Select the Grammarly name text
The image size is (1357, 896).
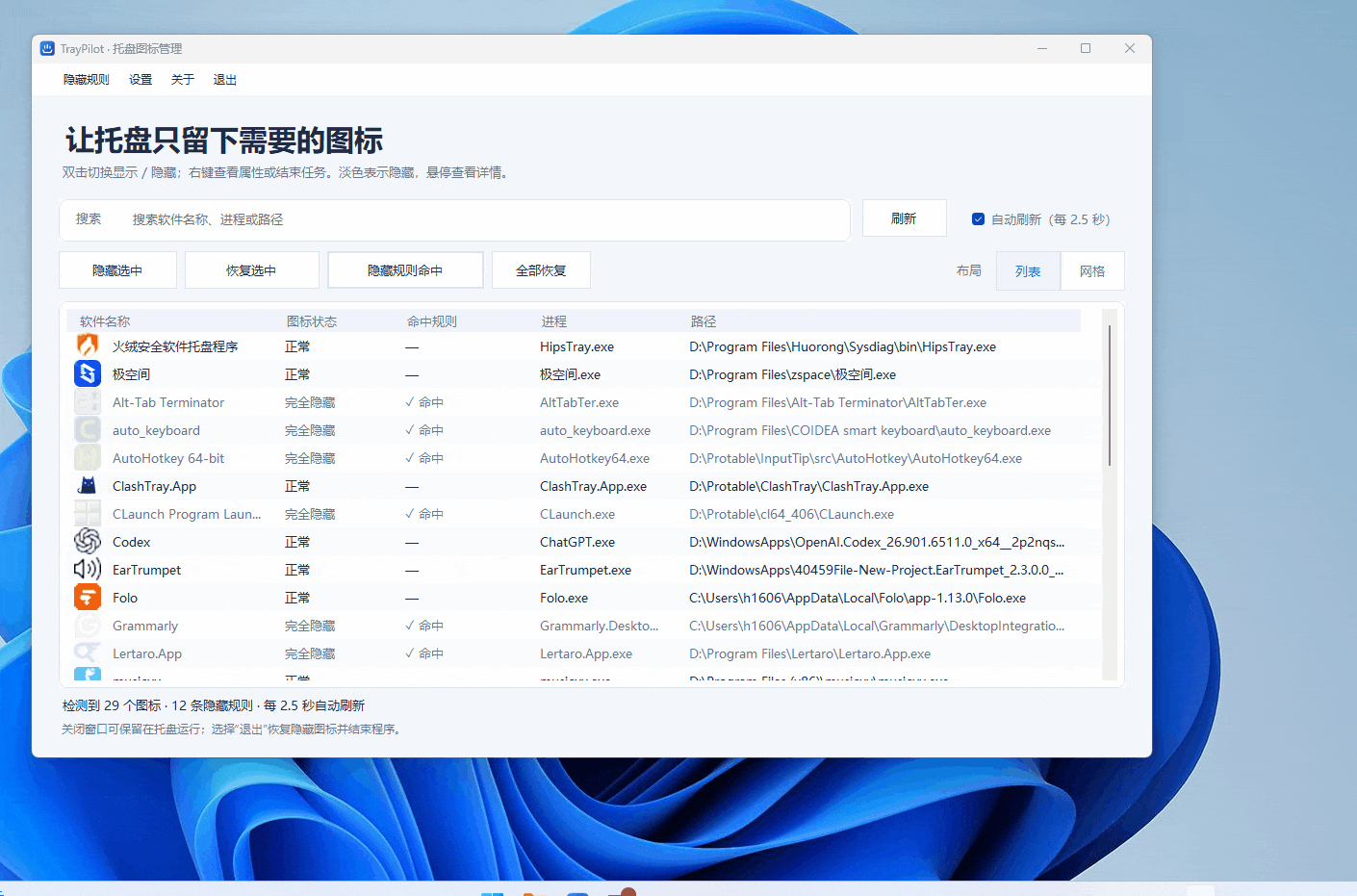tap(145, 626)
